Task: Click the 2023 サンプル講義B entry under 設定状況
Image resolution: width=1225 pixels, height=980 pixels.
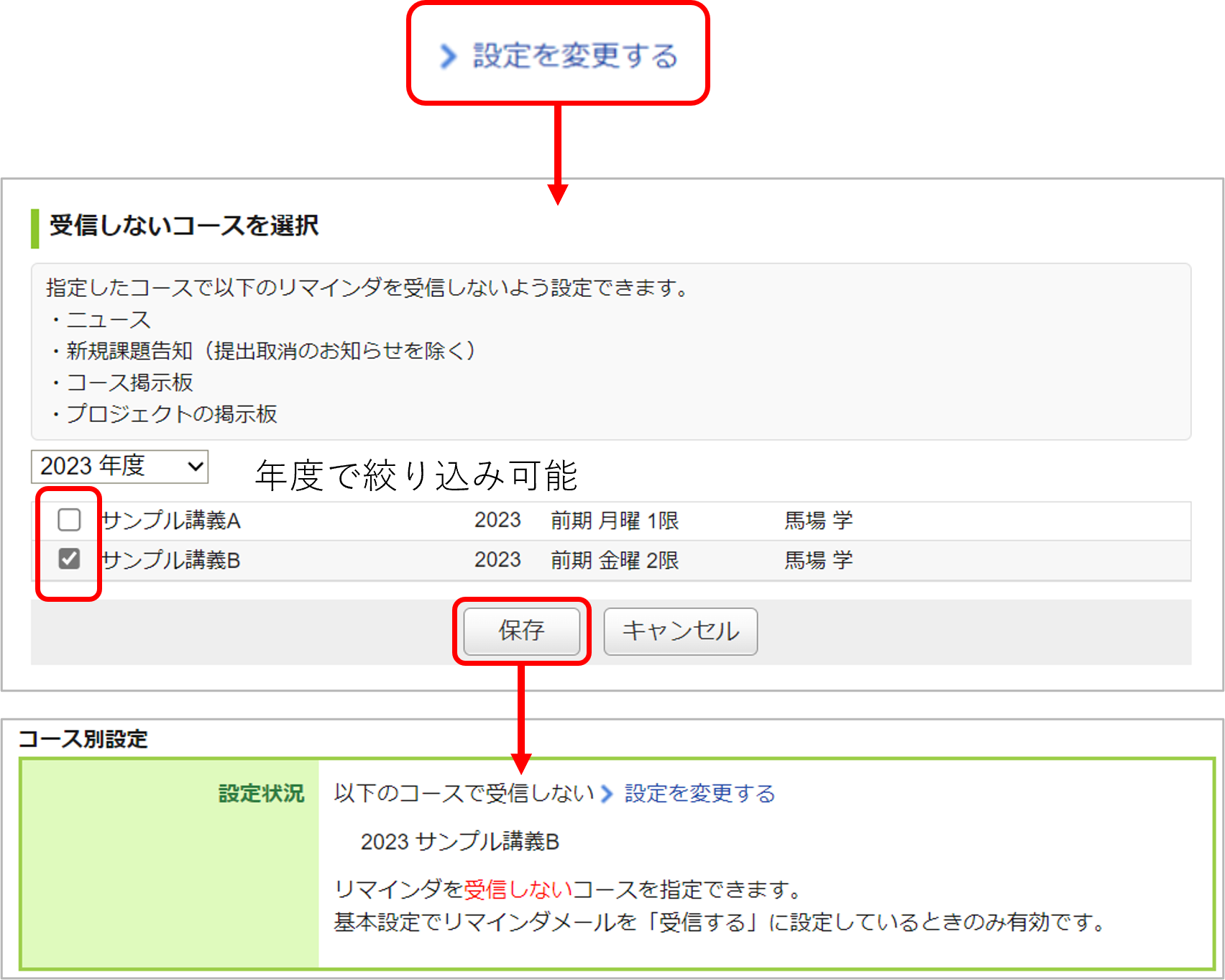Action: [x=459, y=841]
